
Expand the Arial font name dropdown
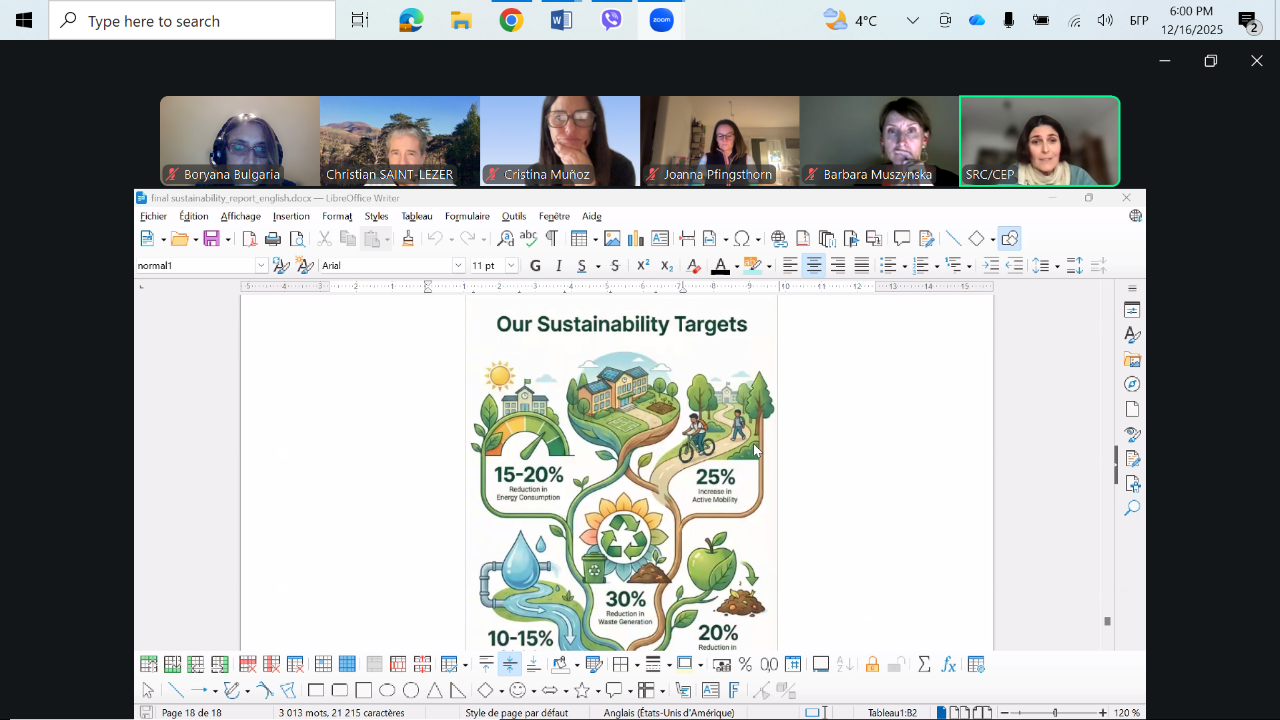pyautogui.click(x=459, y=266)
